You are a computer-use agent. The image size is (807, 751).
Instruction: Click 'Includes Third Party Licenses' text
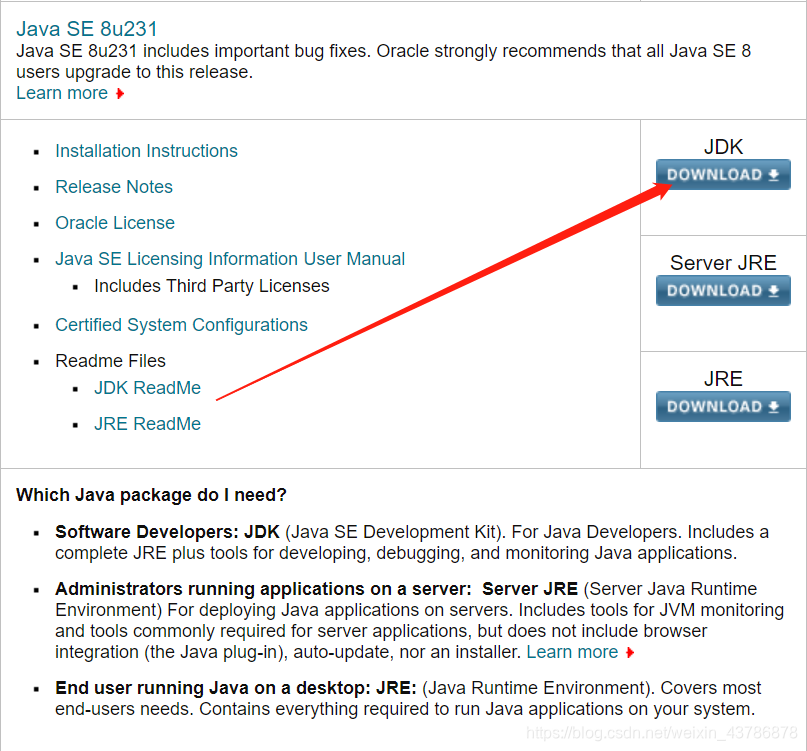212,286
